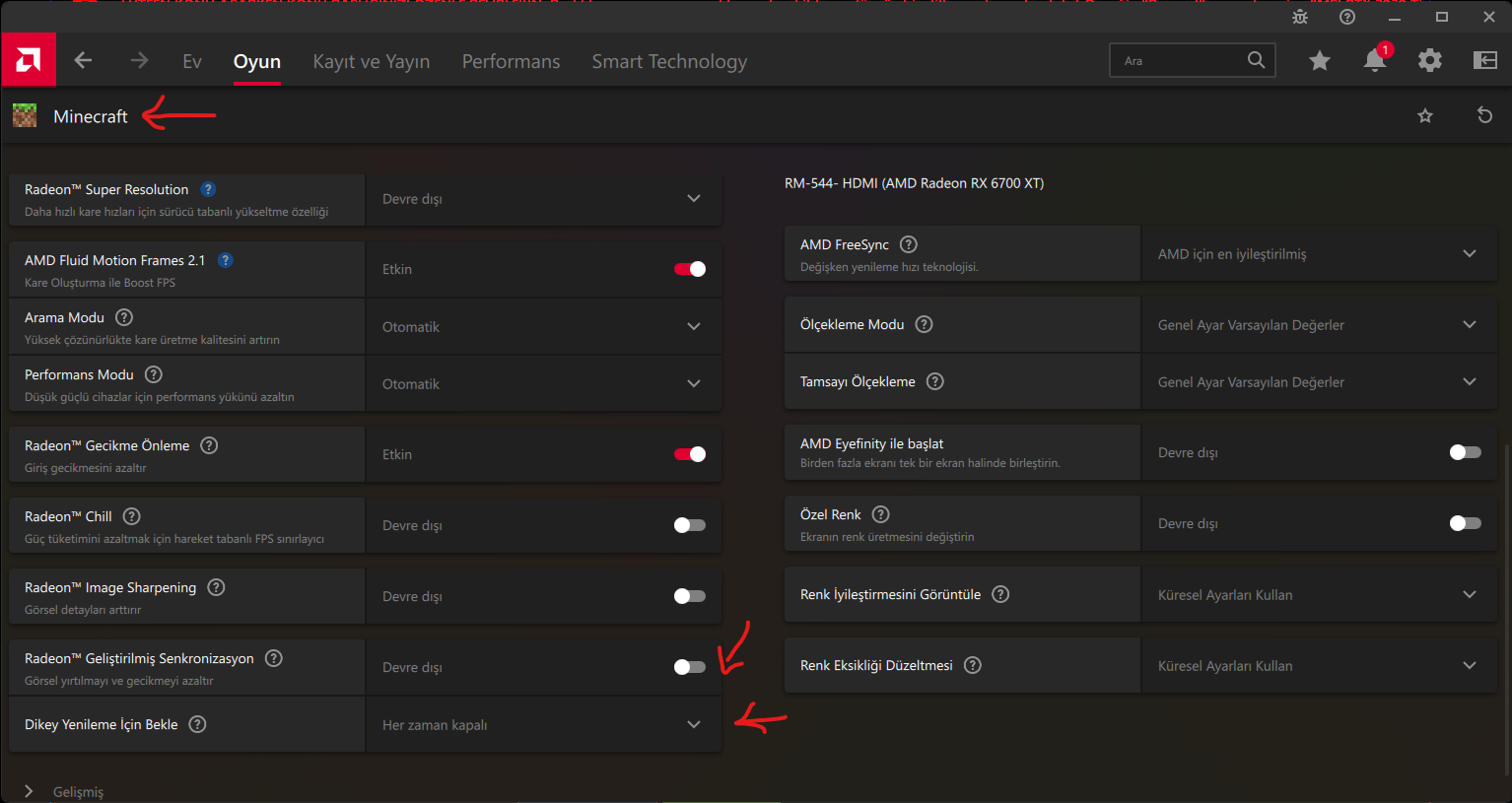Screen dimensions: 1512x803
Task: Enable AMD Eyefinity ile başlat toggle
Action: coord(1465,452)
